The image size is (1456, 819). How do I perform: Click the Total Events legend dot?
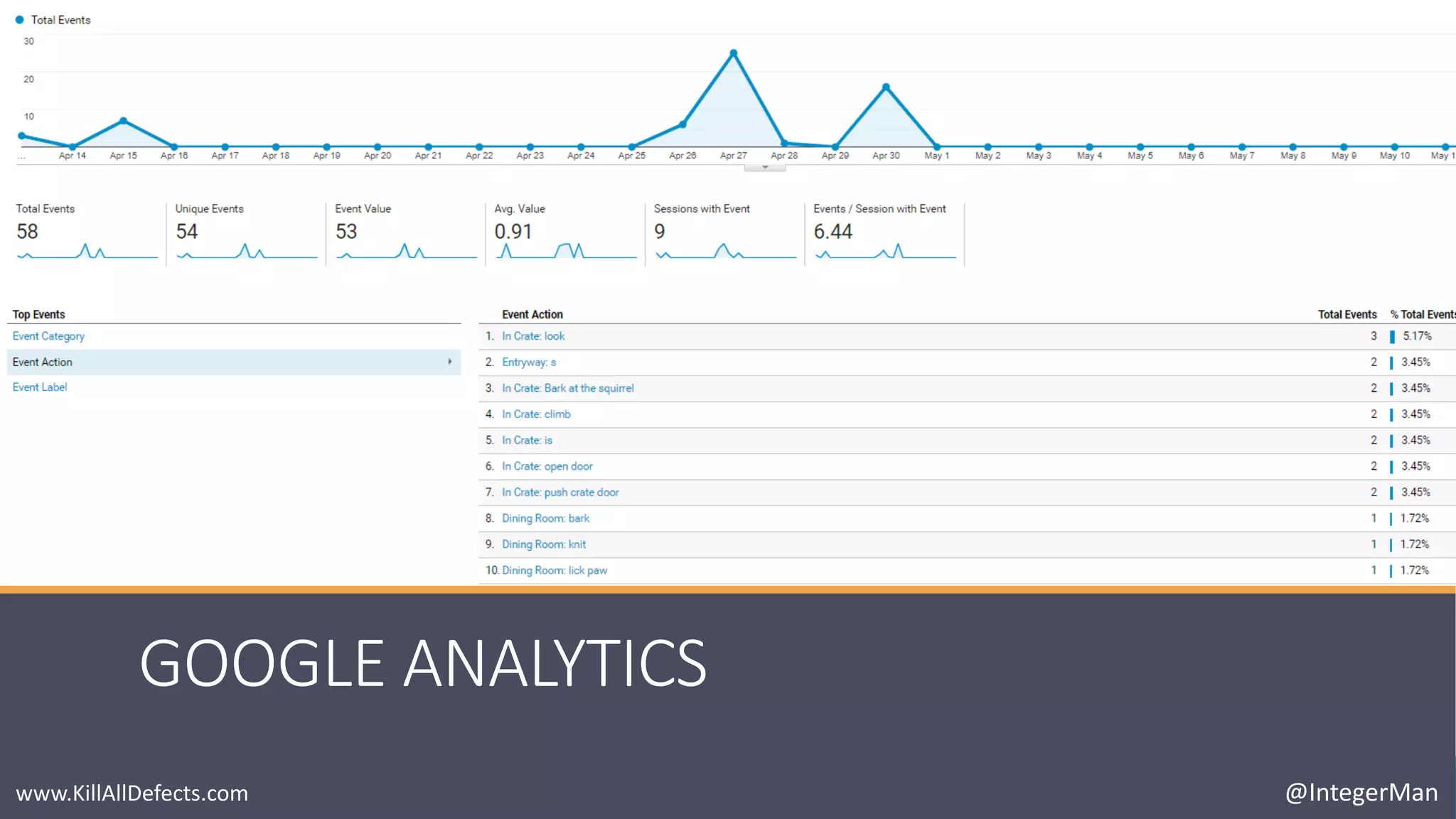(x=20, y=20)
